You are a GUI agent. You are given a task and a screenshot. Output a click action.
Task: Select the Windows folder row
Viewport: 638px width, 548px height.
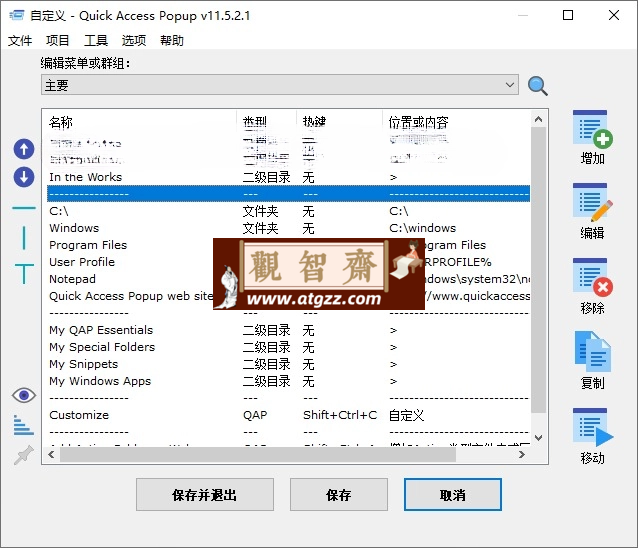(x=288, y=228)
